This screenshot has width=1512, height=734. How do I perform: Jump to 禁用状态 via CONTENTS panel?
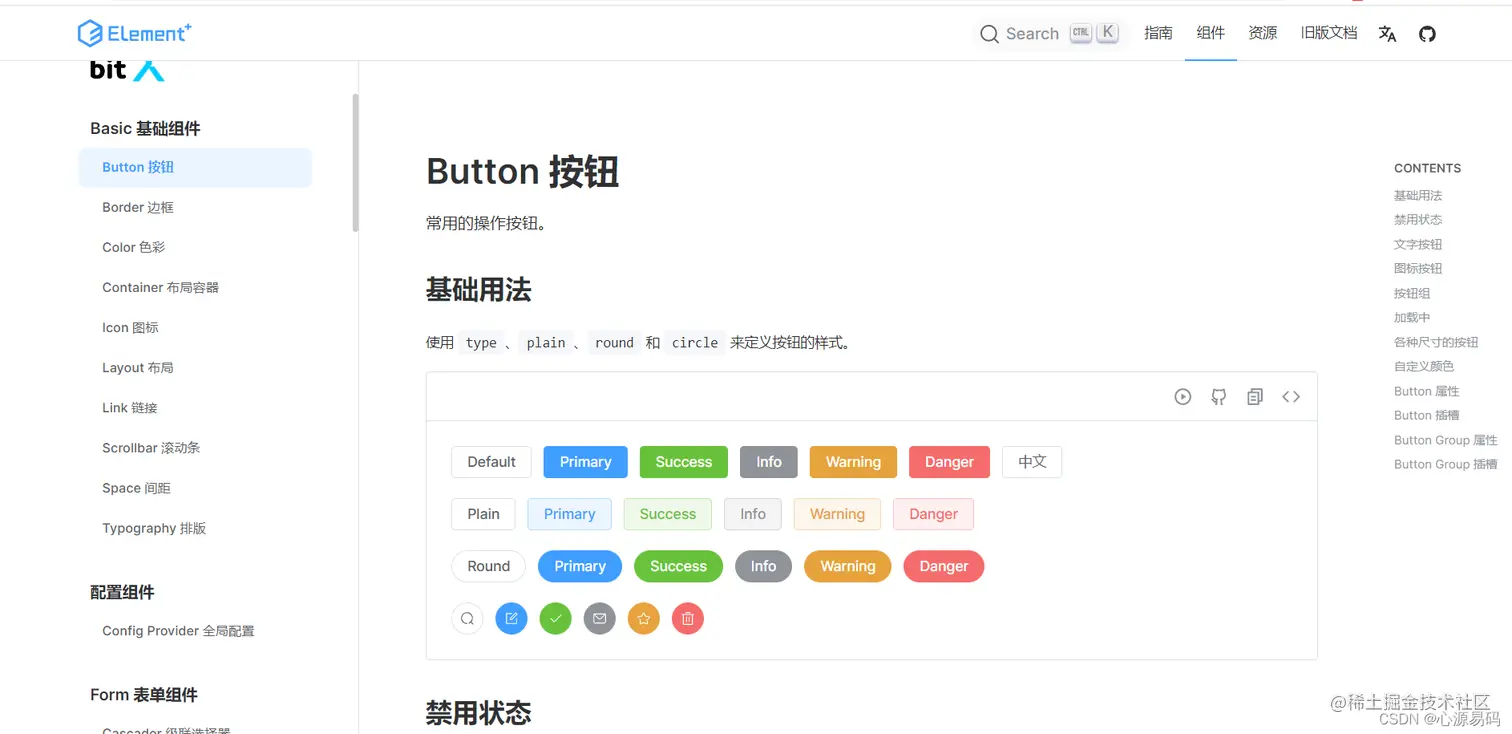[1416, 219]
